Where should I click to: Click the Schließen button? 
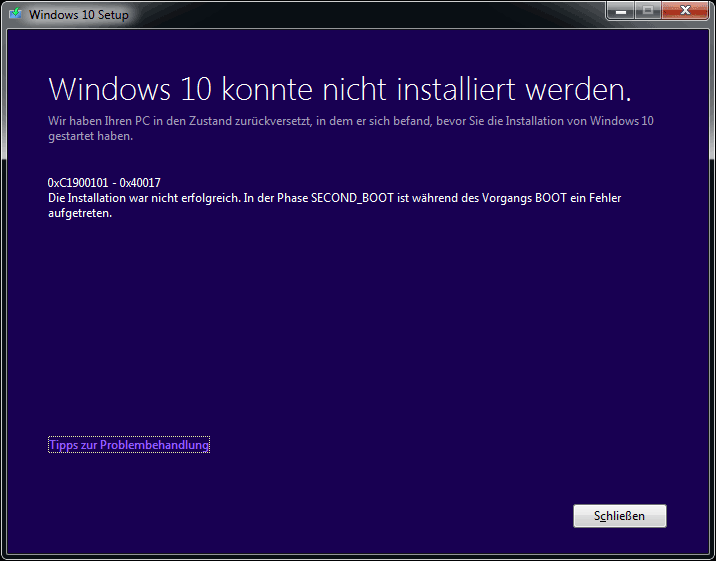point(620,516)
